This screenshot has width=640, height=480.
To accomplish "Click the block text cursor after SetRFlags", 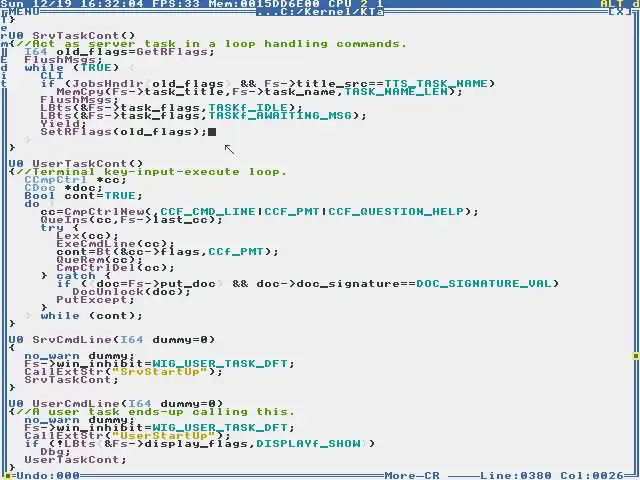I will (x=212, y=132).
